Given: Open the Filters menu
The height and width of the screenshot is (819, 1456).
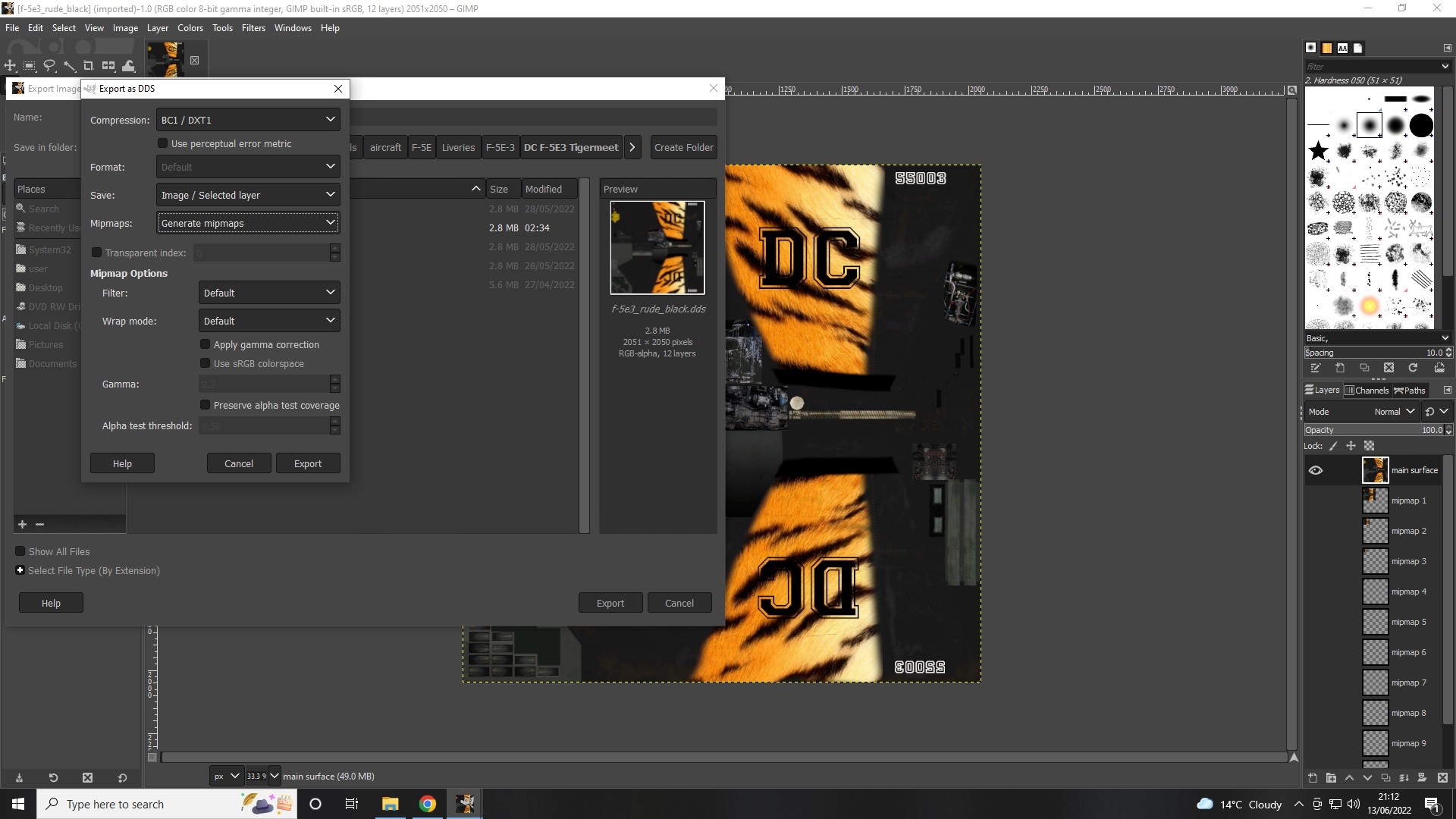Looking at the screenshot, I should pyautogui.click(x=253, y=28).
